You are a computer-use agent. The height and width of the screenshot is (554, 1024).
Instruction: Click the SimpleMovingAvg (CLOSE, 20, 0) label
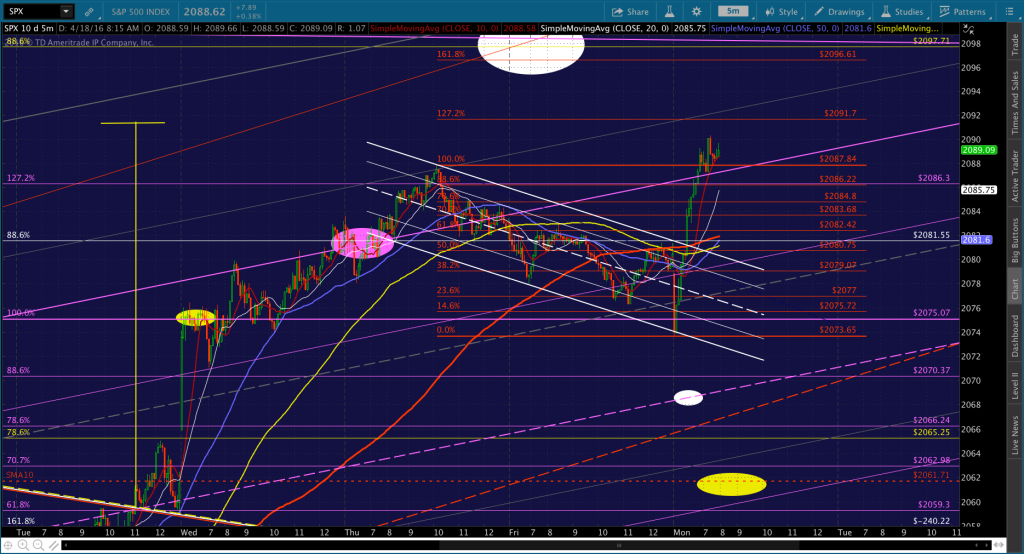[605, 29]
